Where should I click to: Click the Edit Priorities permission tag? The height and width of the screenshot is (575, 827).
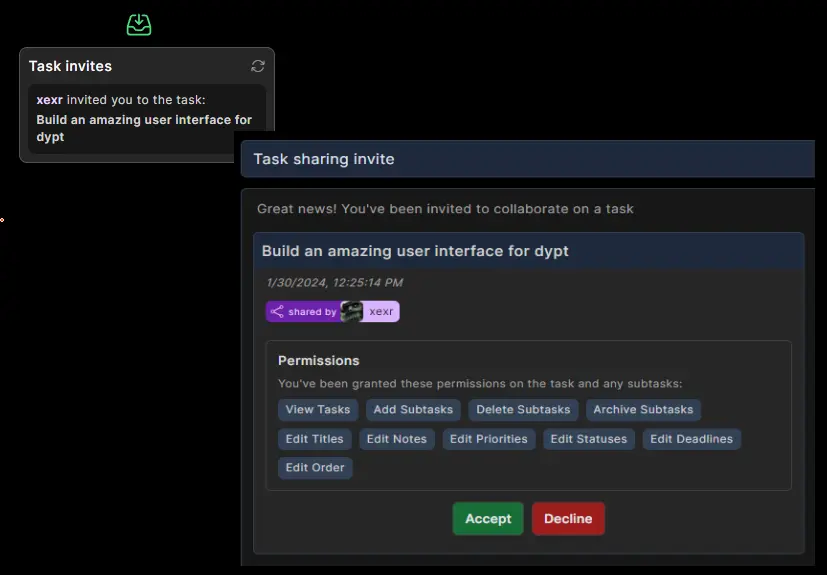(489, 439)
